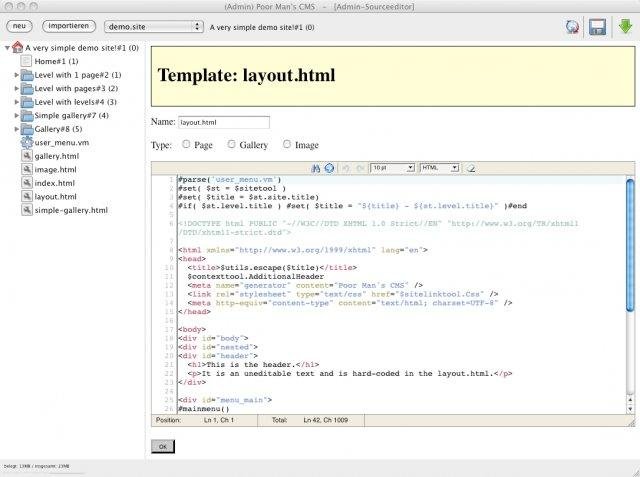
Task: Click the home icon of the demo site root
Action: (17, 47)
